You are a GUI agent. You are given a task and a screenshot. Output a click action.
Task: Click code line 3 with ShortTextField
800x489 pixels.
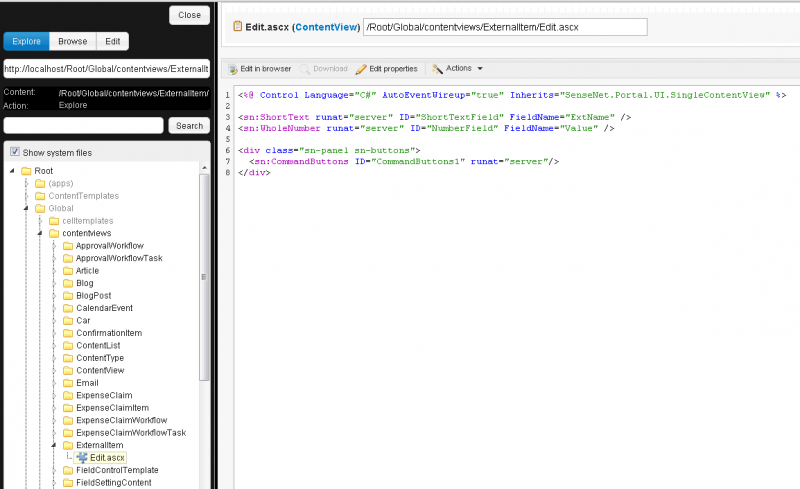point(435,117)
